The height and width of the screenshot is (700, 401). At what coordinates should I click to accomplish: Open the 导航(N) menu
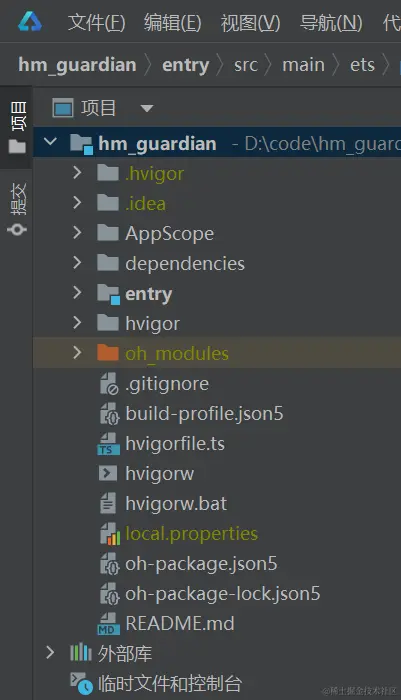point(331,23)
